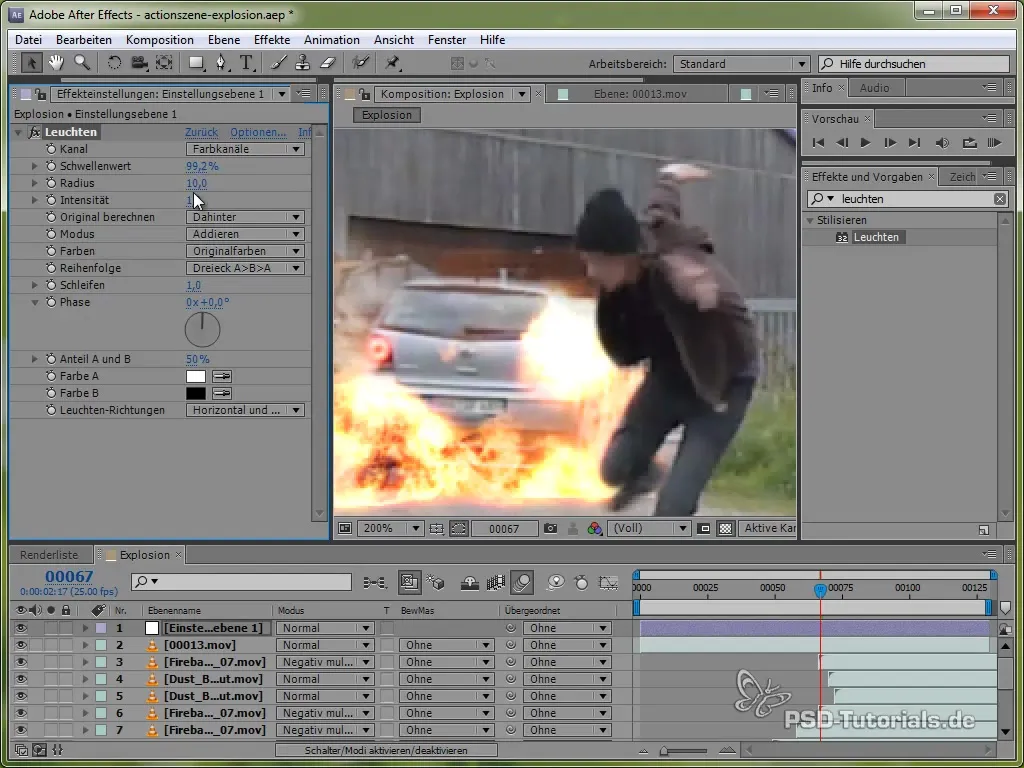
Task: Select the Unified Camera tool
Action: pos(139,63)
